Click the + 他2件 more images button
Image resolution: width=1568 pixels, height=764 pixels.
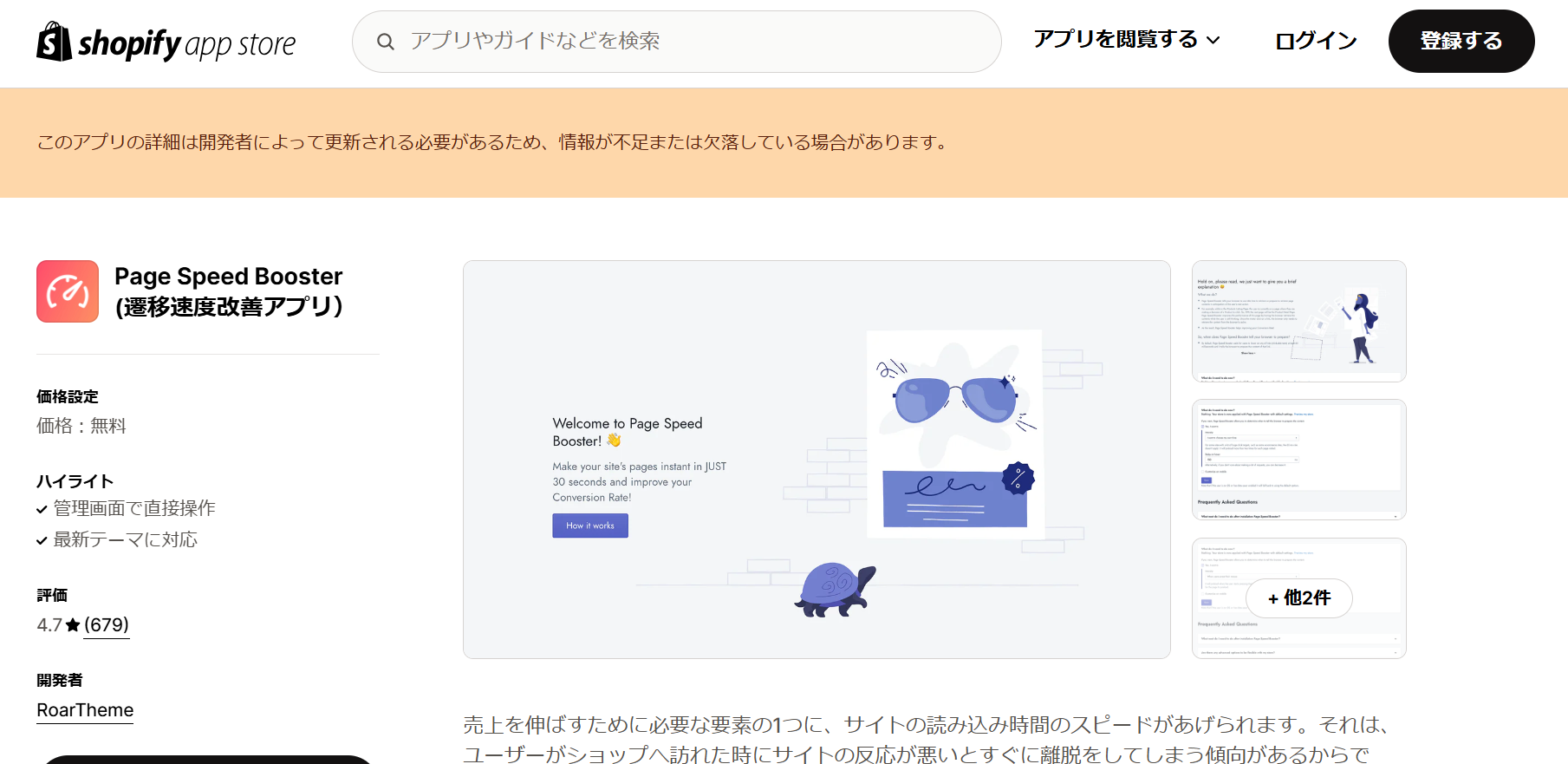(1299, 598)
